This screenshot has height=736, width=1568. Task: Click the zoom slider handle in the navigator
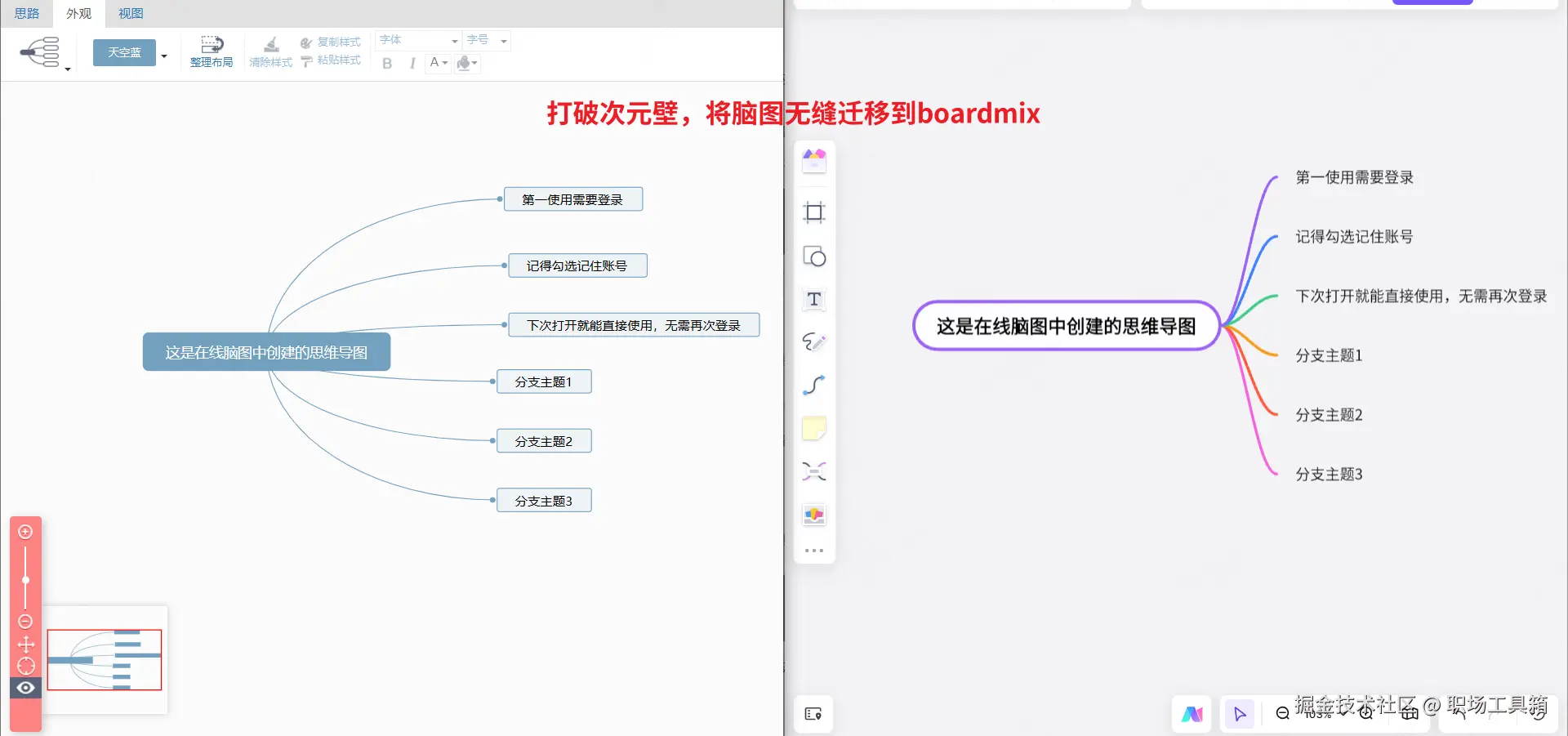click(x=25, y=580)
